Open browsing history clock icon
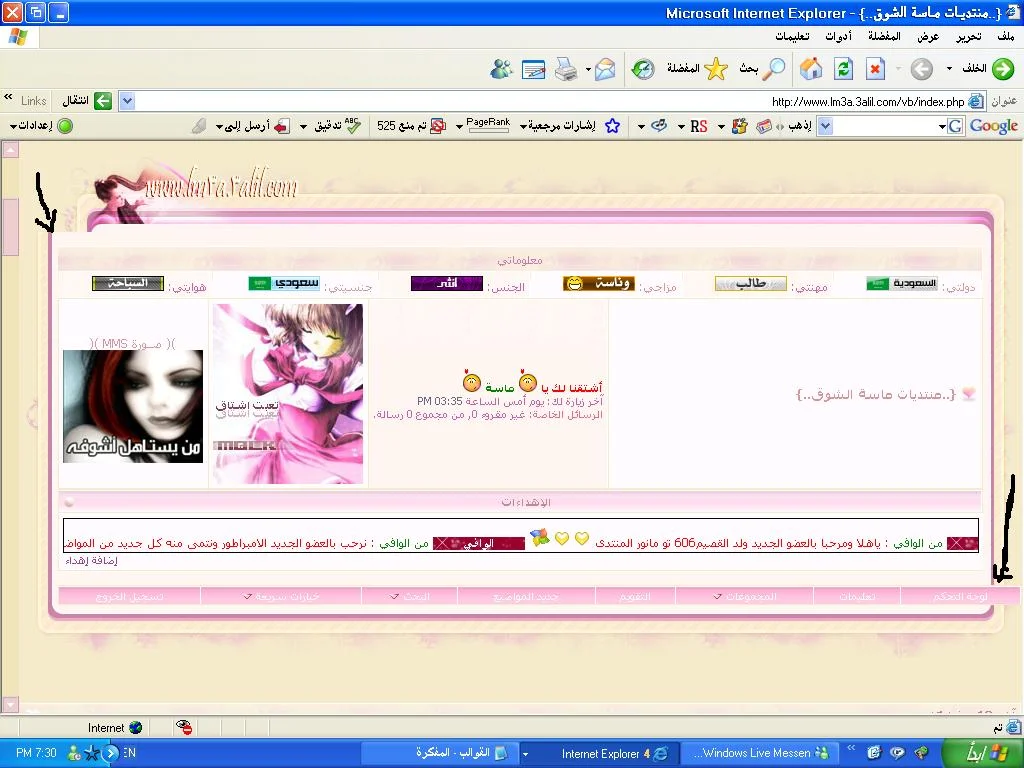 pyautogui.click(x=643, y=69)
